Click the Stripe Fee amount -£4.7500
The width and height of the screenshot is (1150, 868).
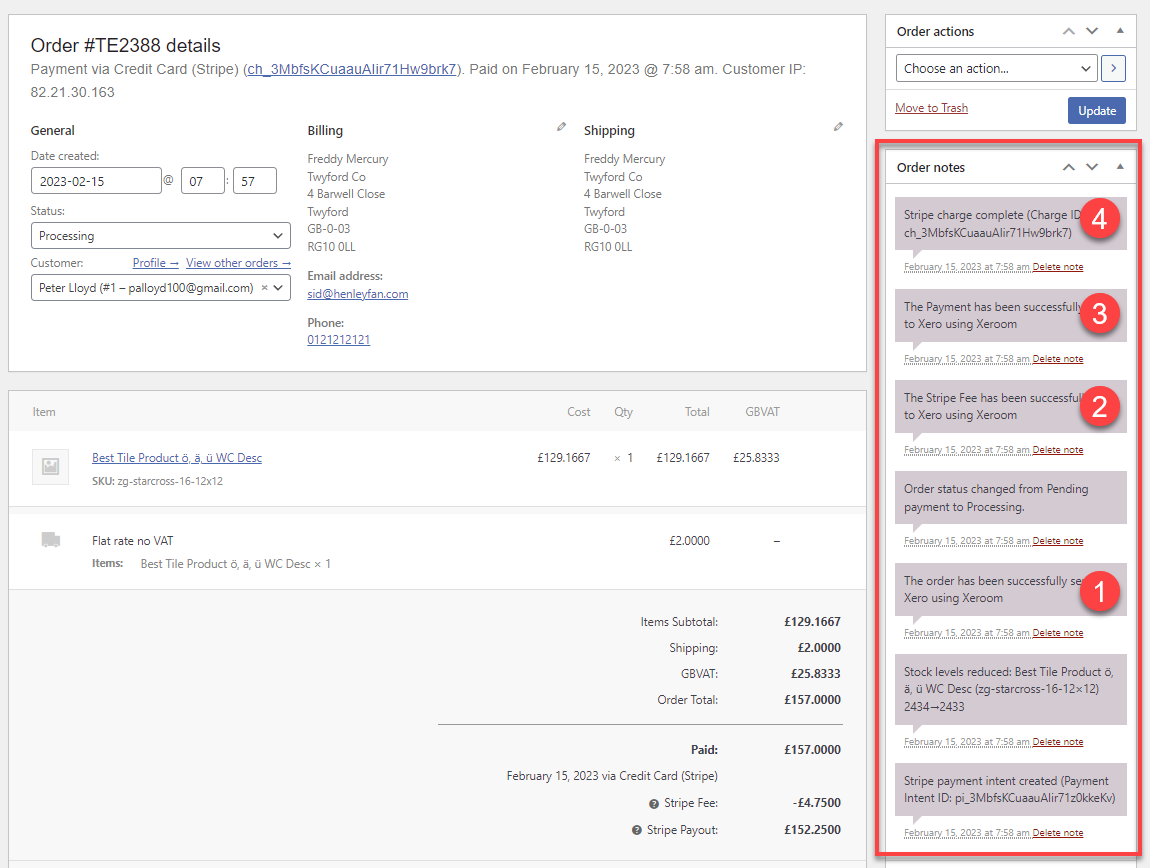816,803
